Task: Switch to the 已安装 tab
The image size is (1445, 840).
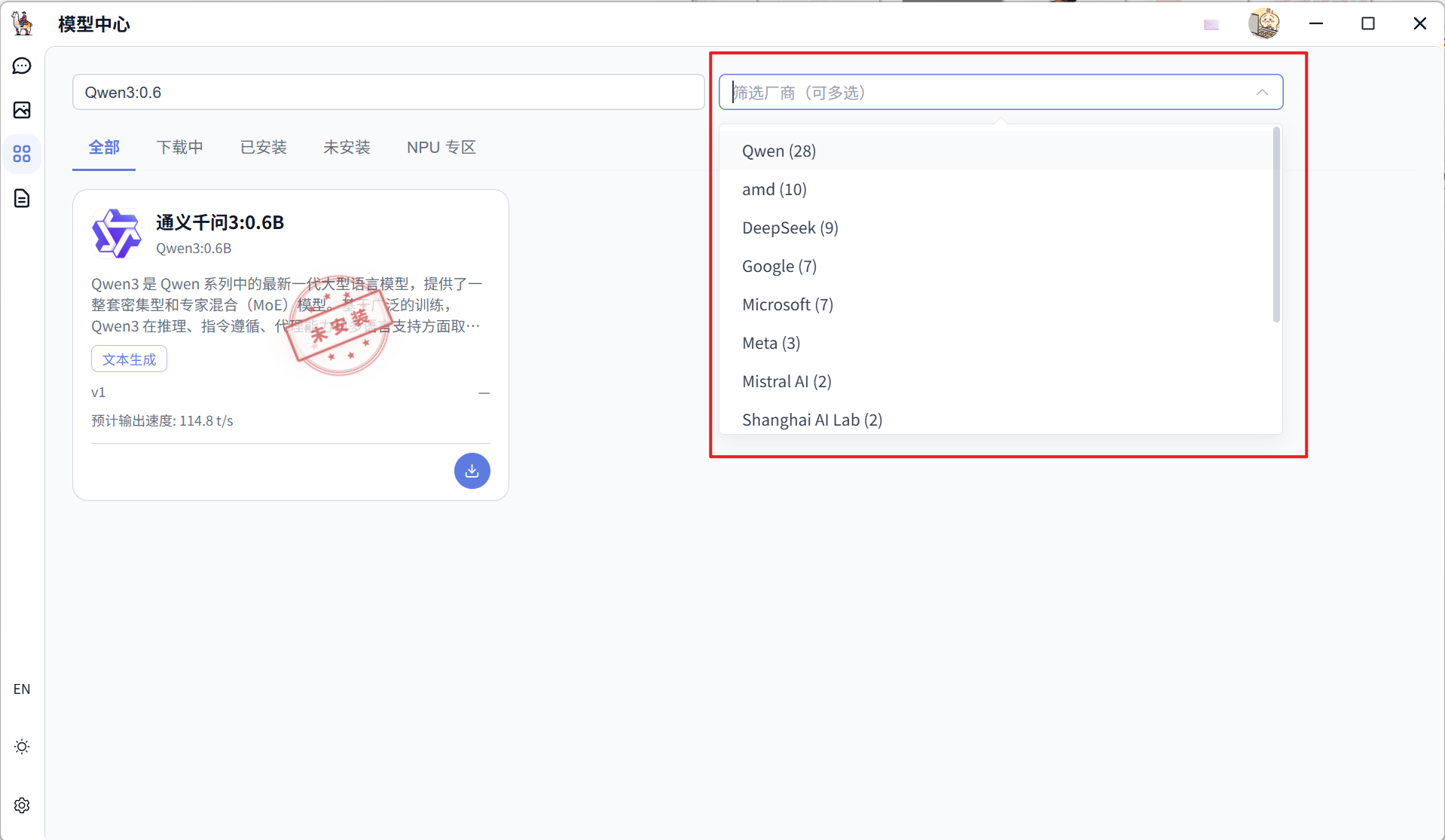Action: pos(264,148)
